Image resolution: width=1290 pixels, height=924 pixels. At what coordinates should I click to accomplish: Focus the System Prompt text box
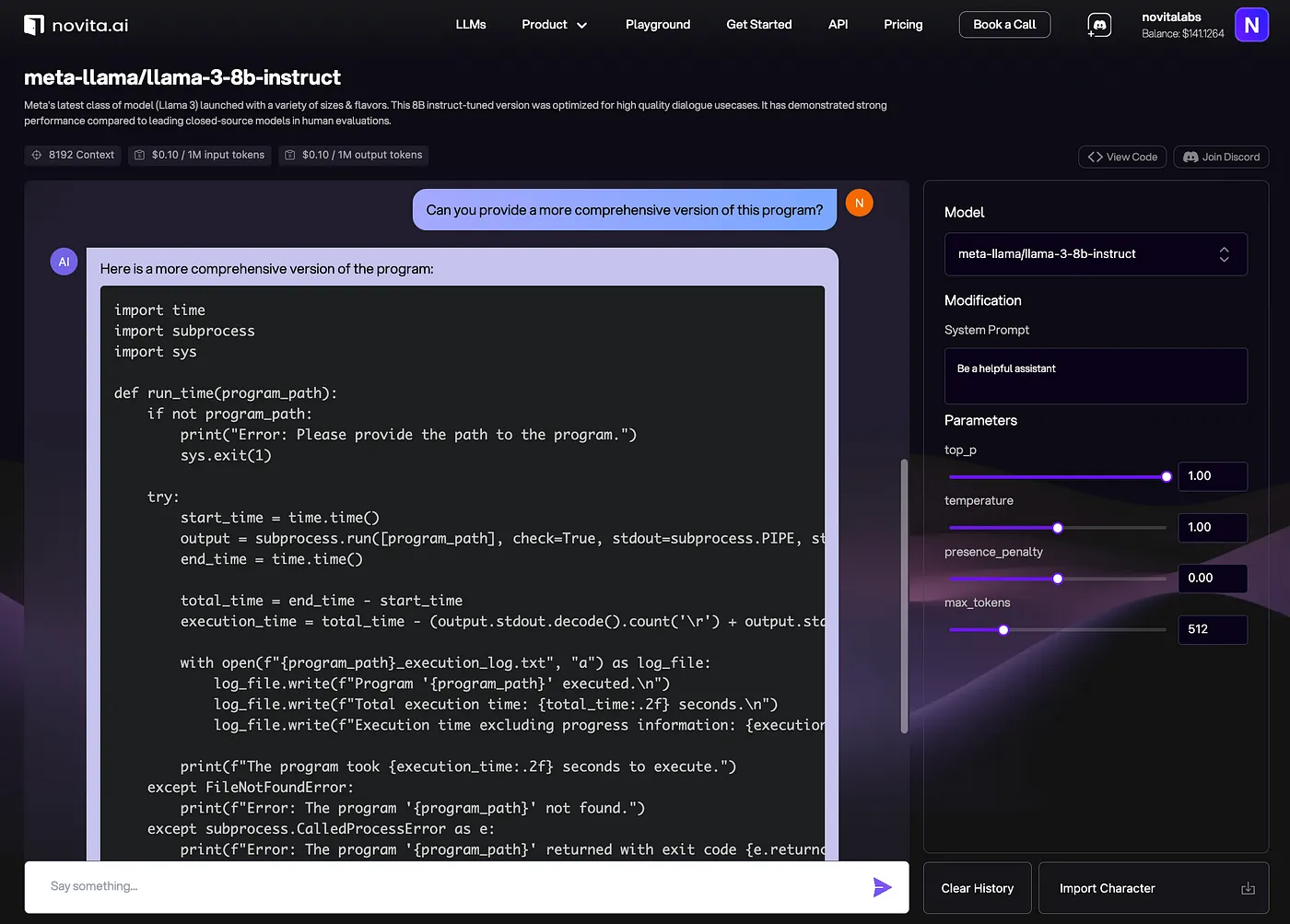(1096, 376)
